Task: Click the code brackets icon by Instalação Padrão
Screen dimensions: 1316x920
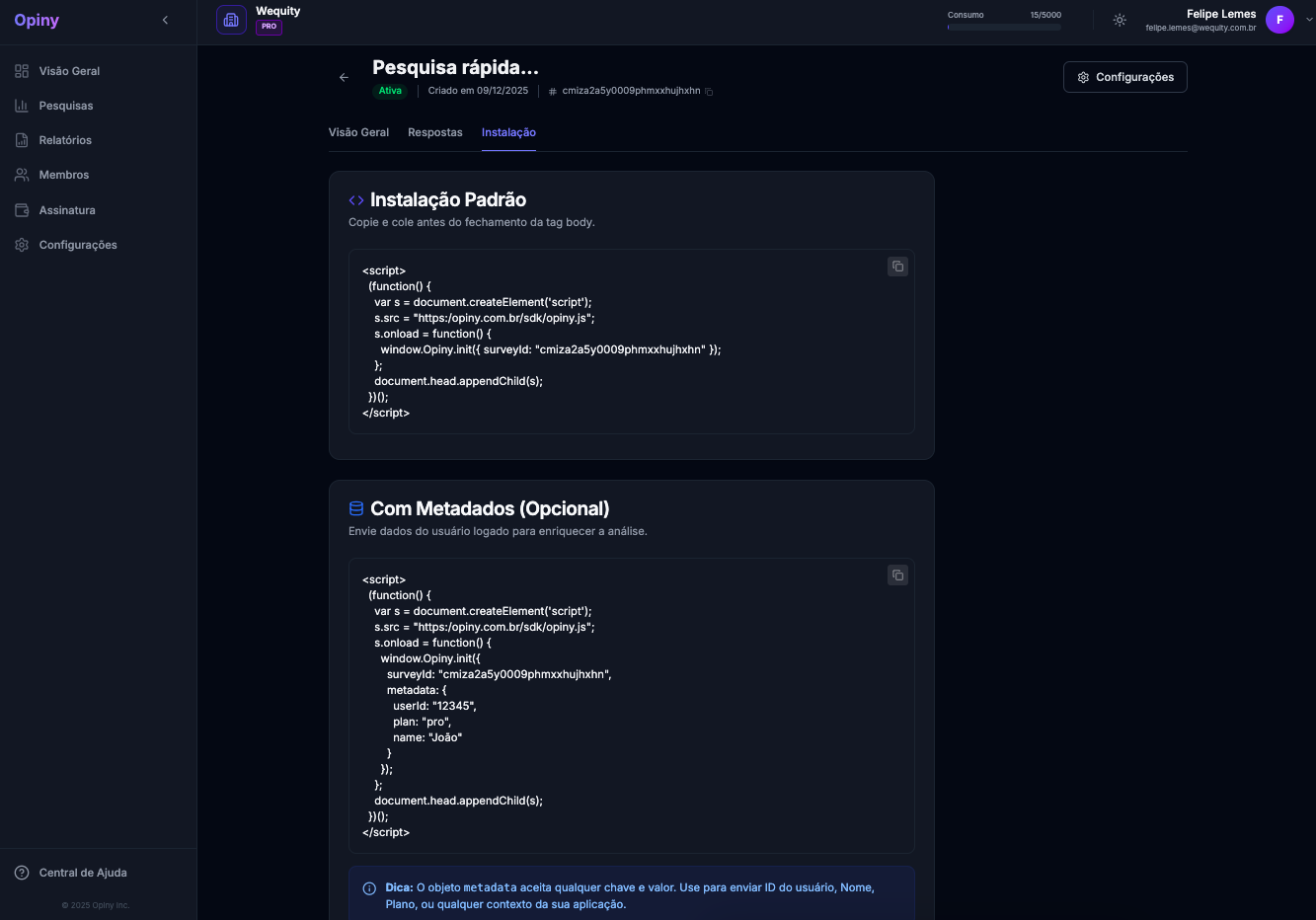Action: (x=356, y=200)
